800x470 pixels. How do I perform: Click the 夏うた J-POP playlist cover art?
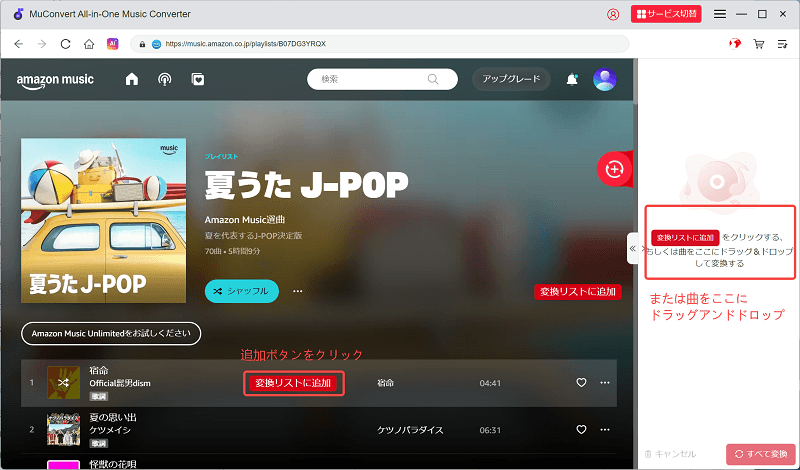(x=104, y=220)
